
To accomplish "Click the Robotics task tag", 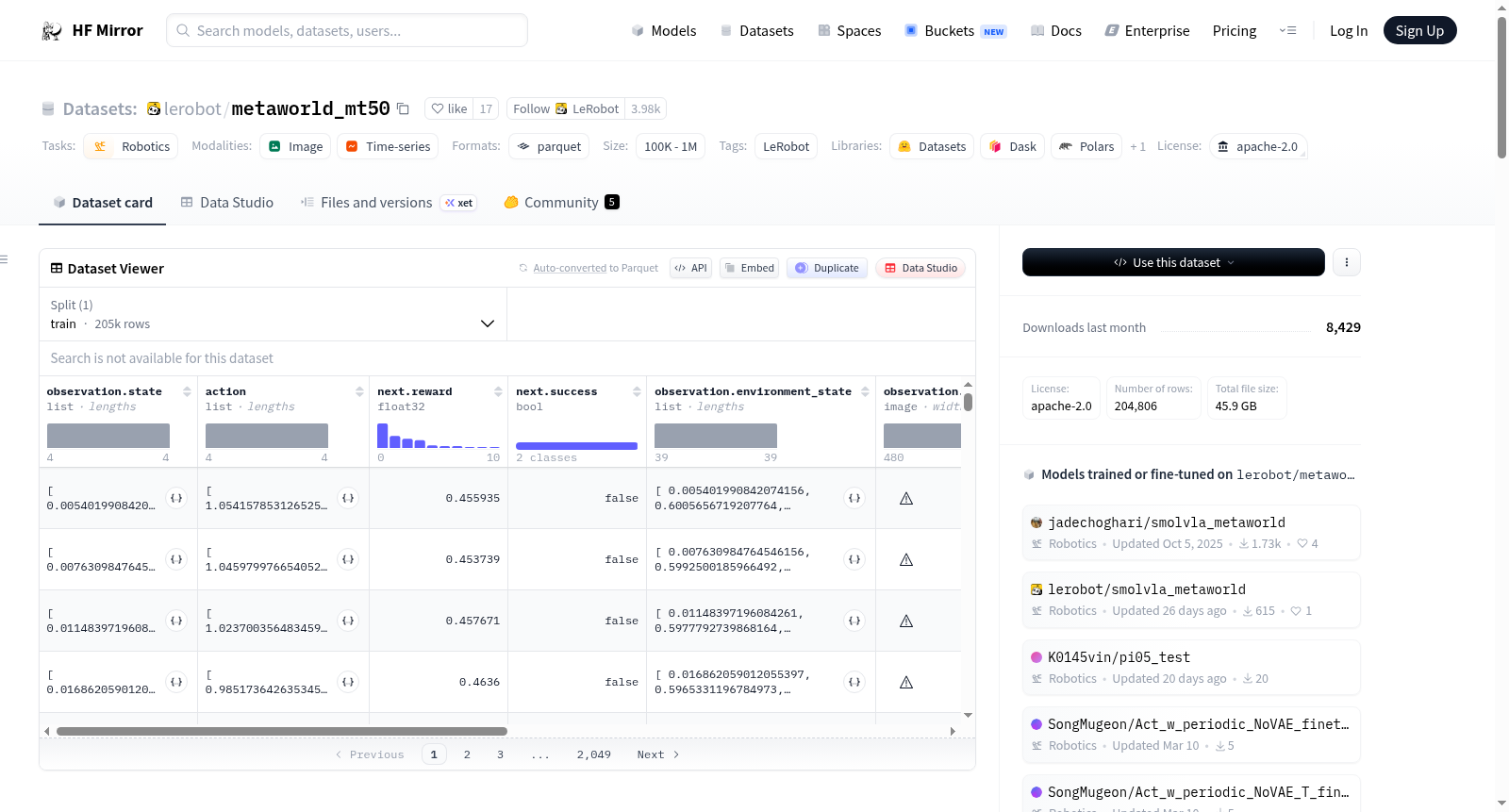I will tap(131, 146).
